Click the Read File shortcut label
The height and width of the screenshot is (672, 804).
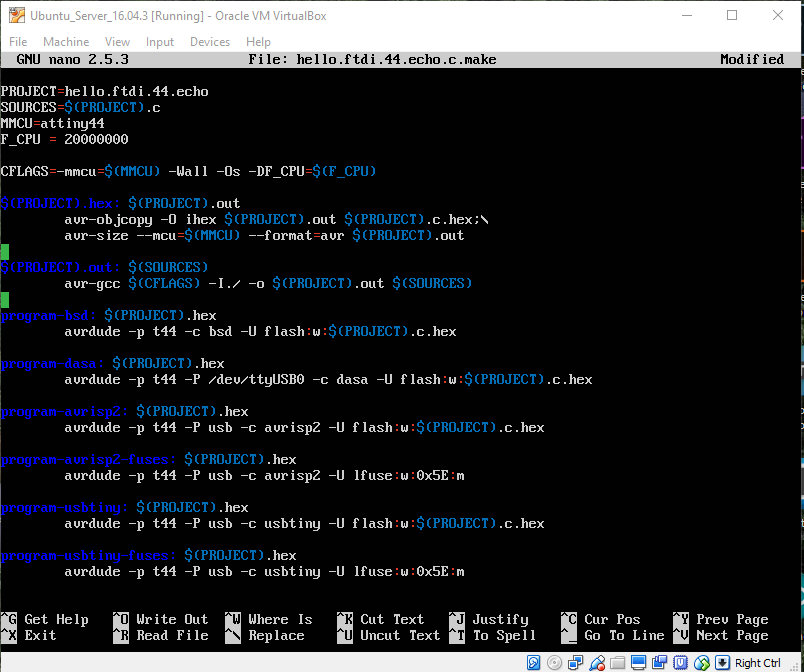[172, 635]
